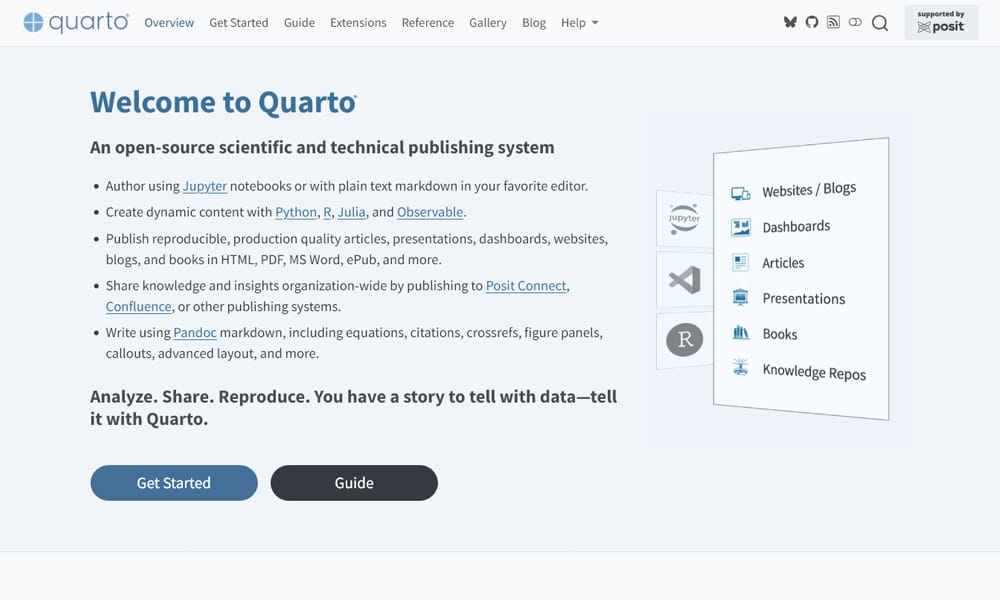
Task: Open search with the magnifier icon
Action: pyautogui.click(x=880, y=23)
